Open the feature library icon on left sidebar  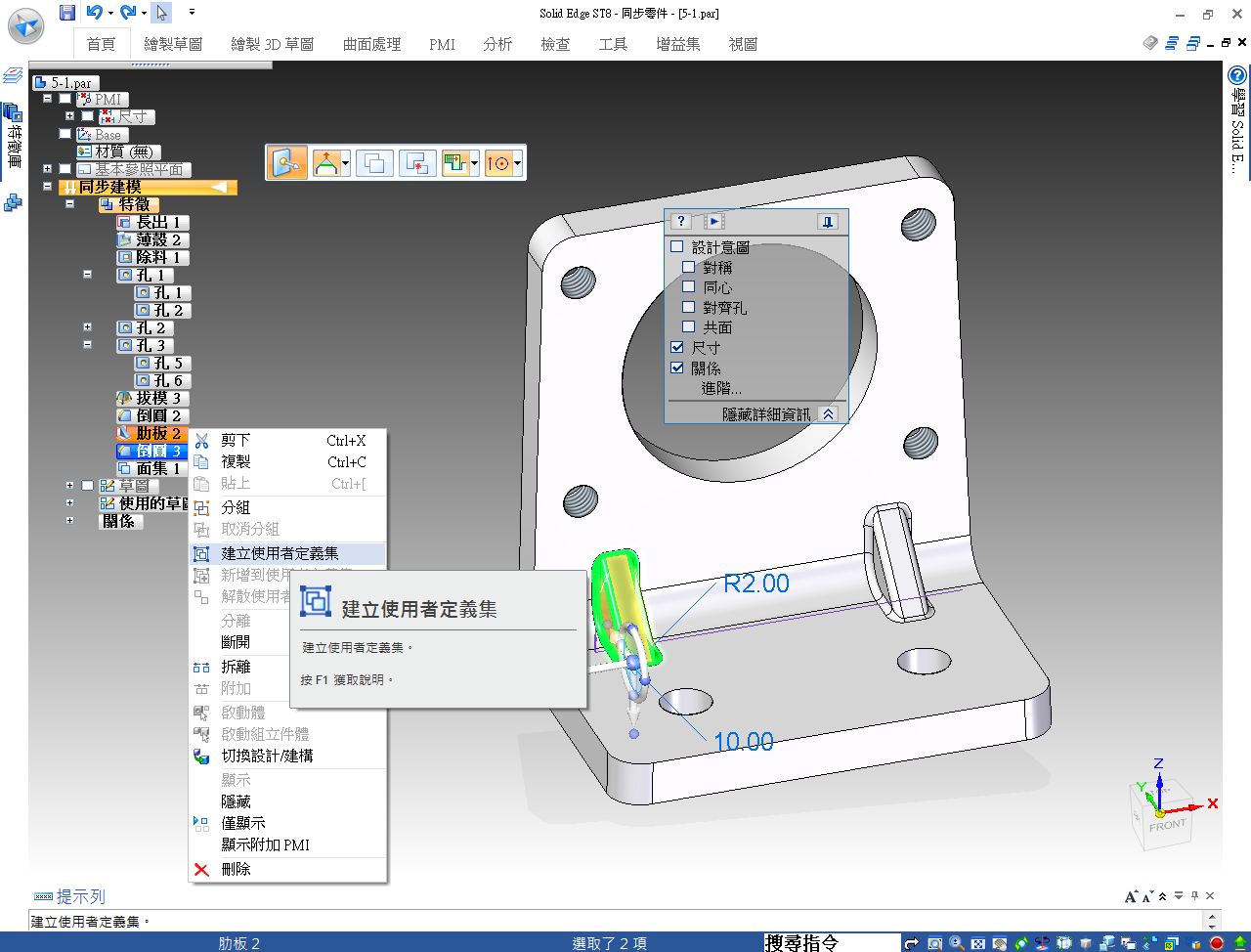point(13,112)
